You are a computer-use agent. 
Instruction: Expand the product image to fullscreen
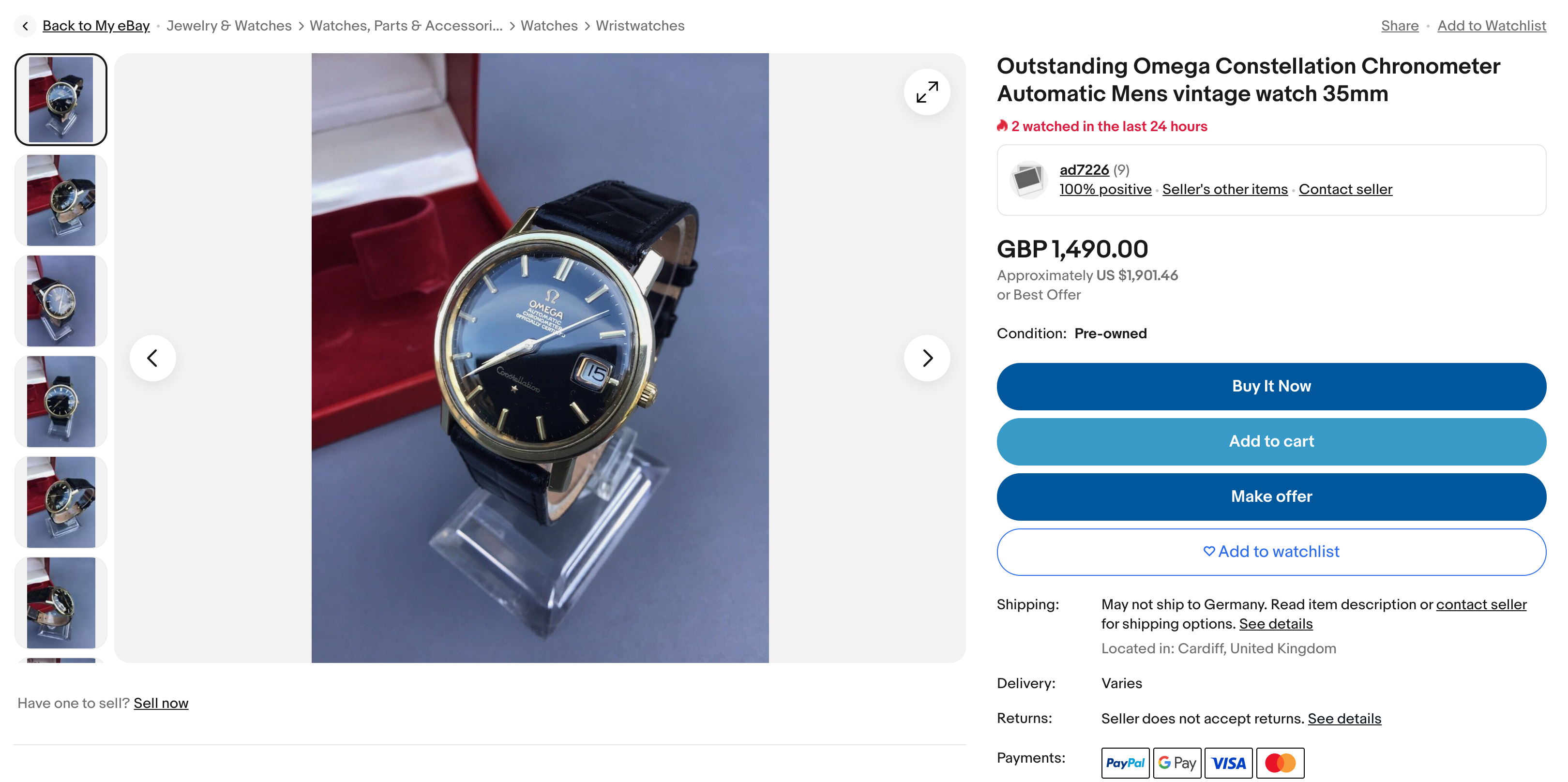click(926, 92)
